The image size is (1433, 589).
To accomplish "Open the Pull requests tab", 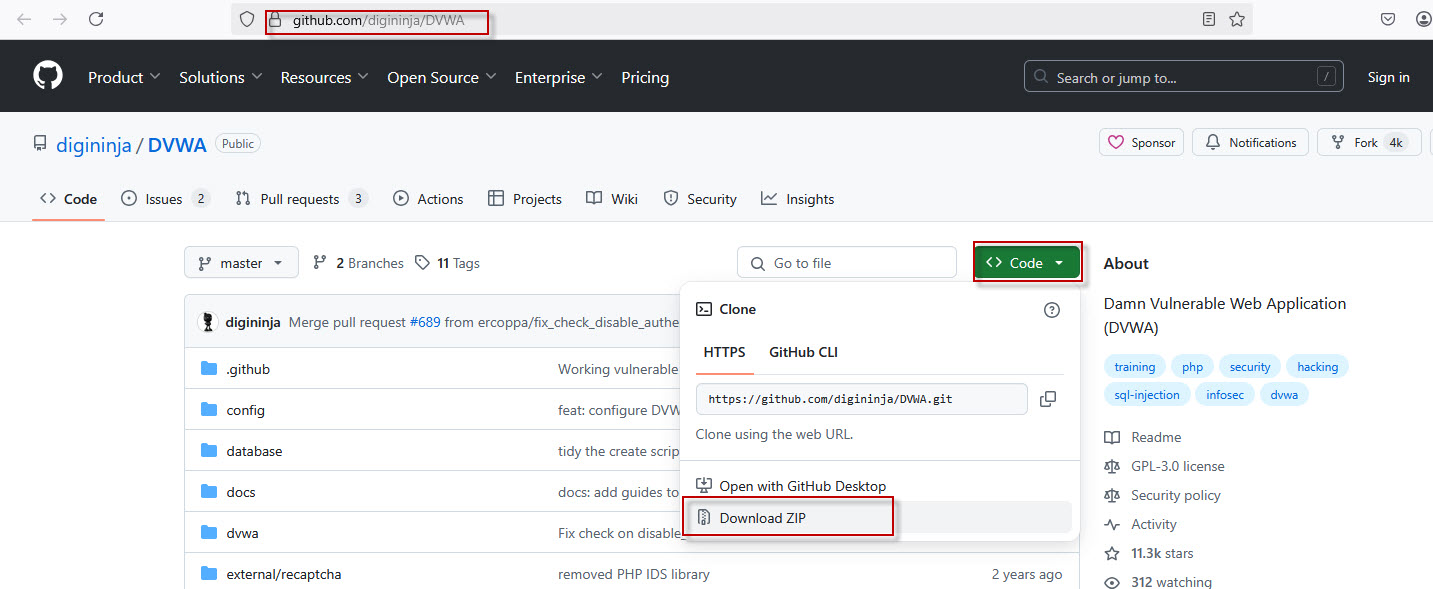I will point(301,199).
